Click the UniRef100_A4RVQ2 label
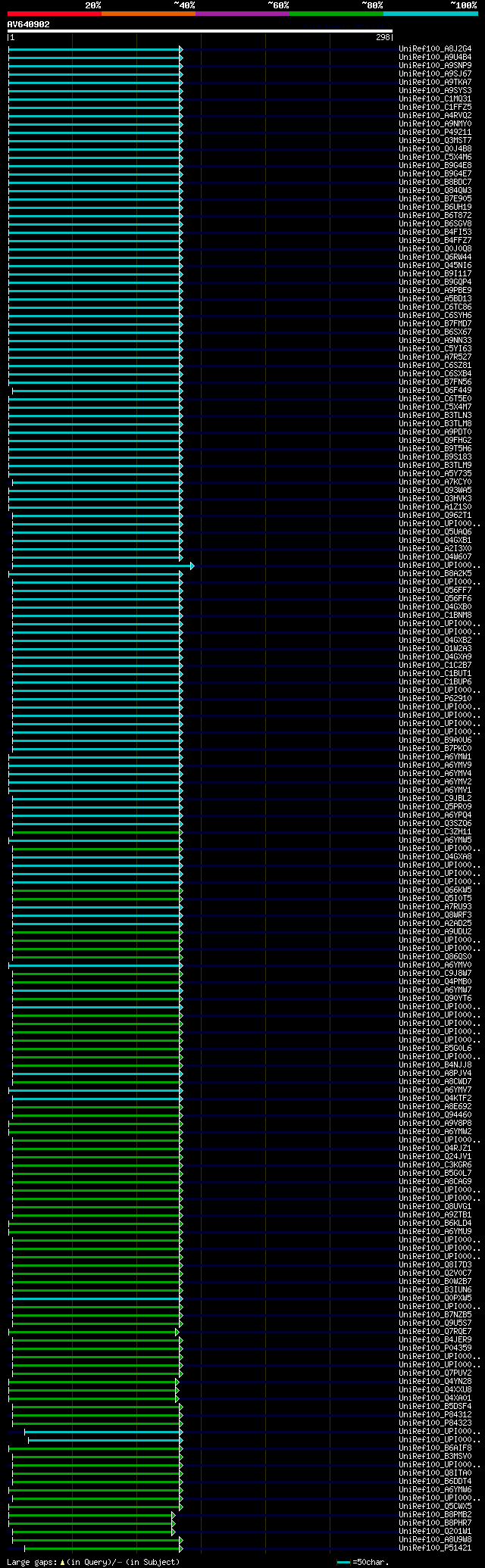 click(435, 116)
